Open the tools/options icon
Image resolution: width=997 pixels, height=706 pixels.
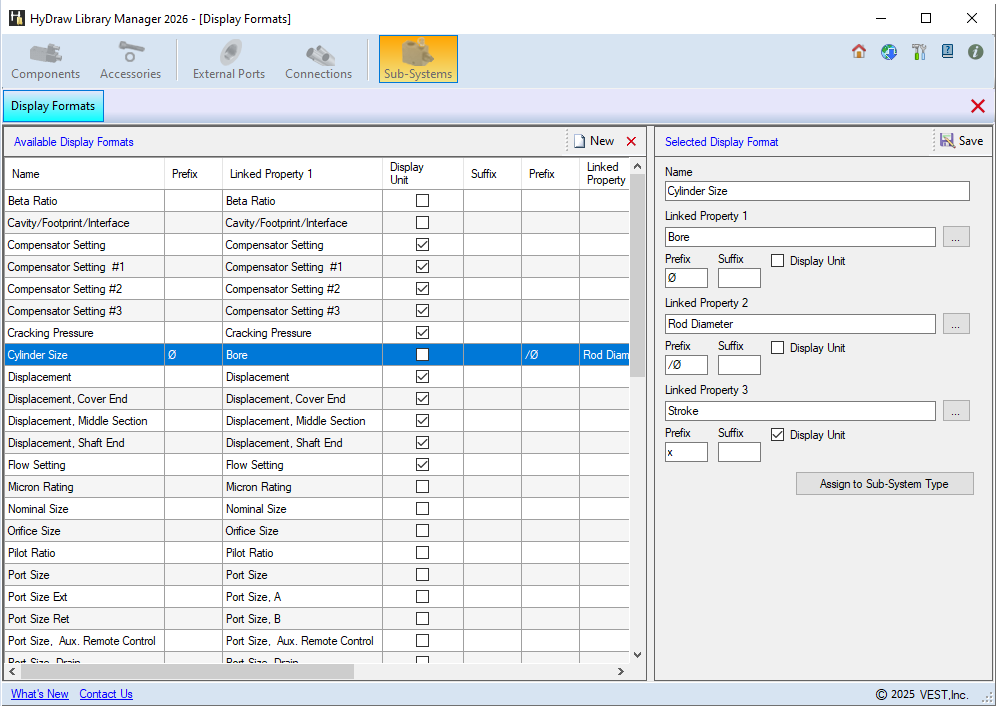tap(918, 52)
